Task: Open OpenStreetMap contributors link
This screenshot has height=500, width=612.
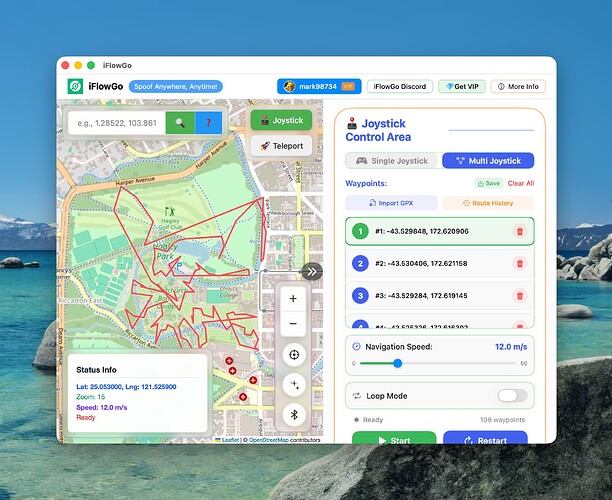Action: 269,440
